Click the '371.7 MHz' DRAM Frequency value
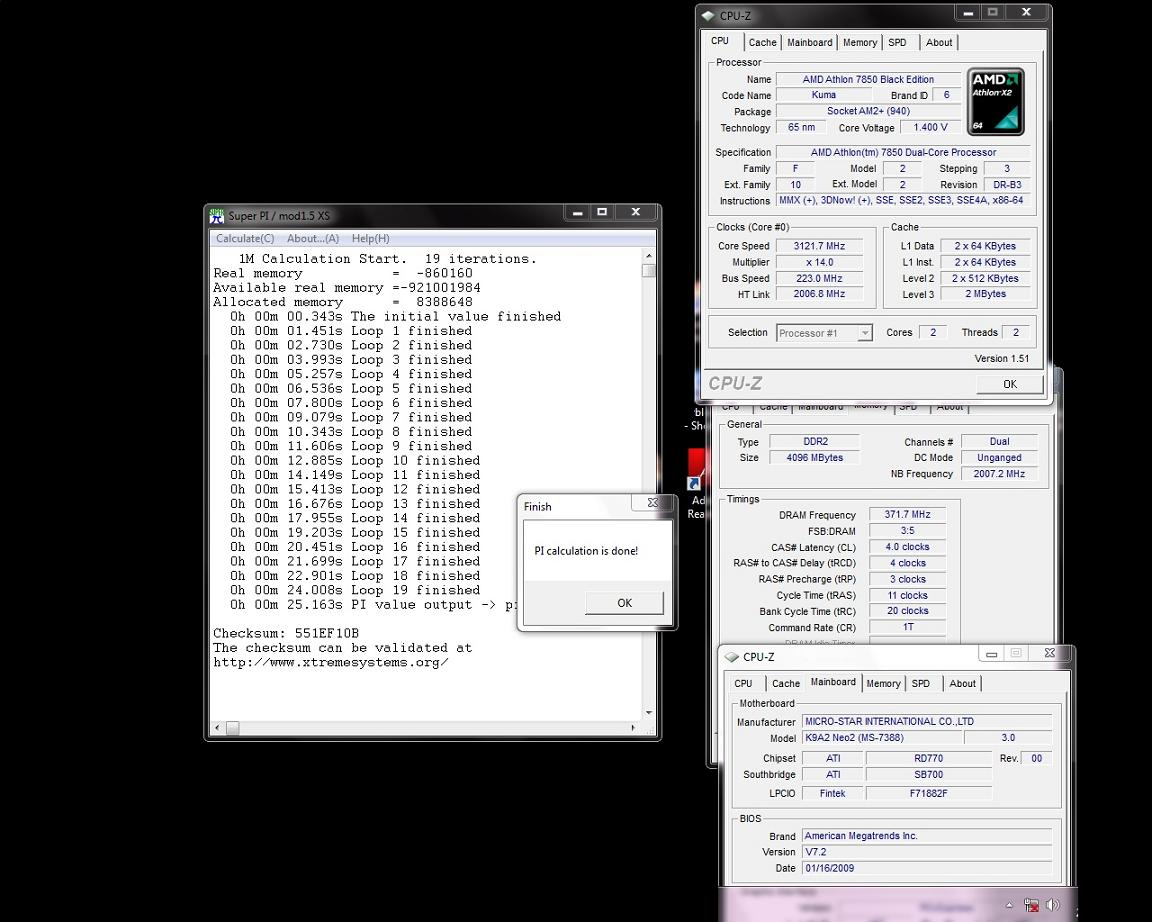 (x=907, y=514)
